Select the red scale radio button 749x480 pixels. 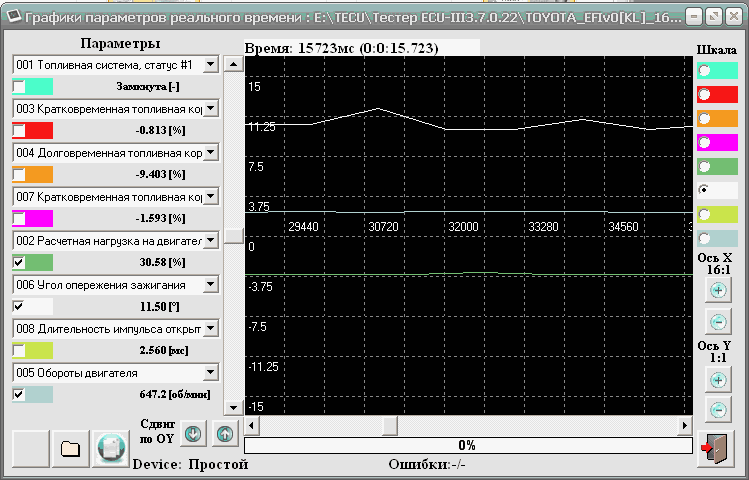coord(705,95)
